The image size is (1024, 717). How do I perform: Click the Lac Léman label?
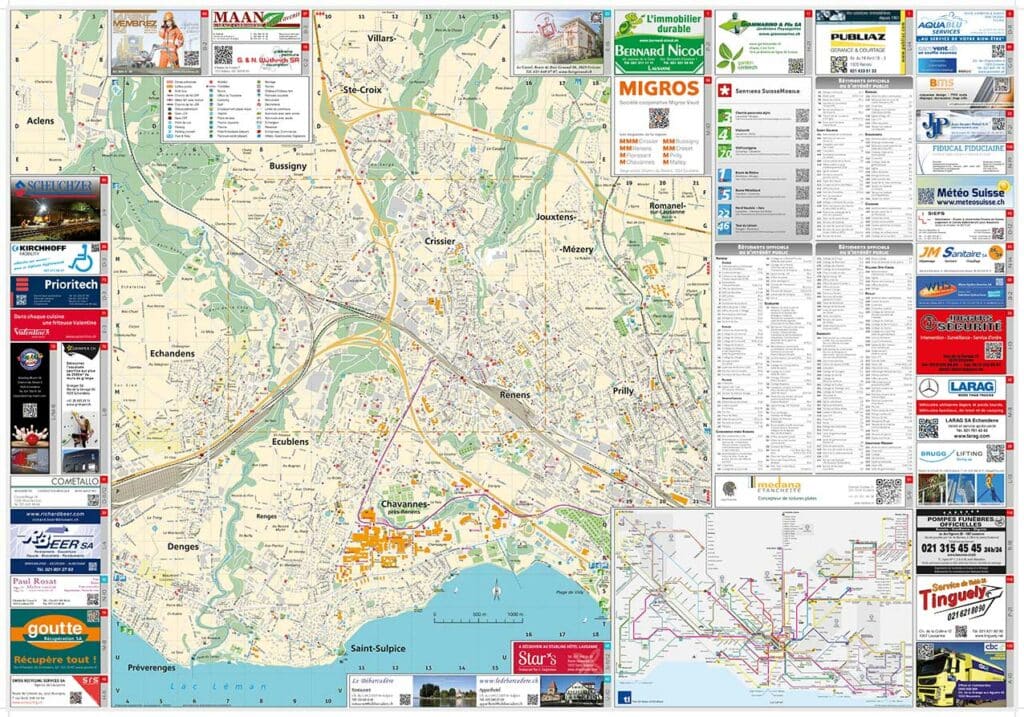coord(218,687)
